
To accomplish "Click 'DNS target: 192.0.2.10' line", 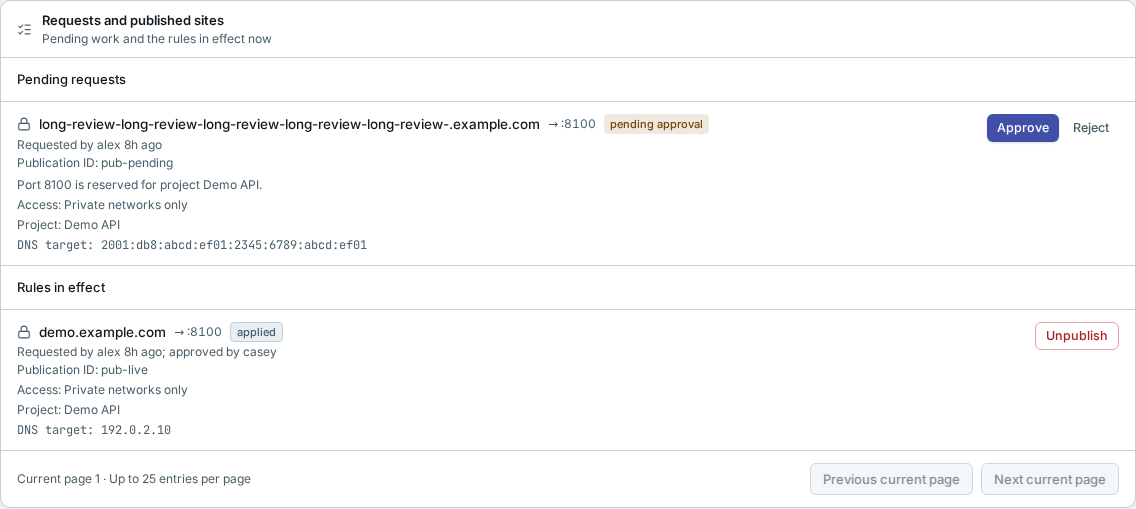I will [x=94, y=430].
